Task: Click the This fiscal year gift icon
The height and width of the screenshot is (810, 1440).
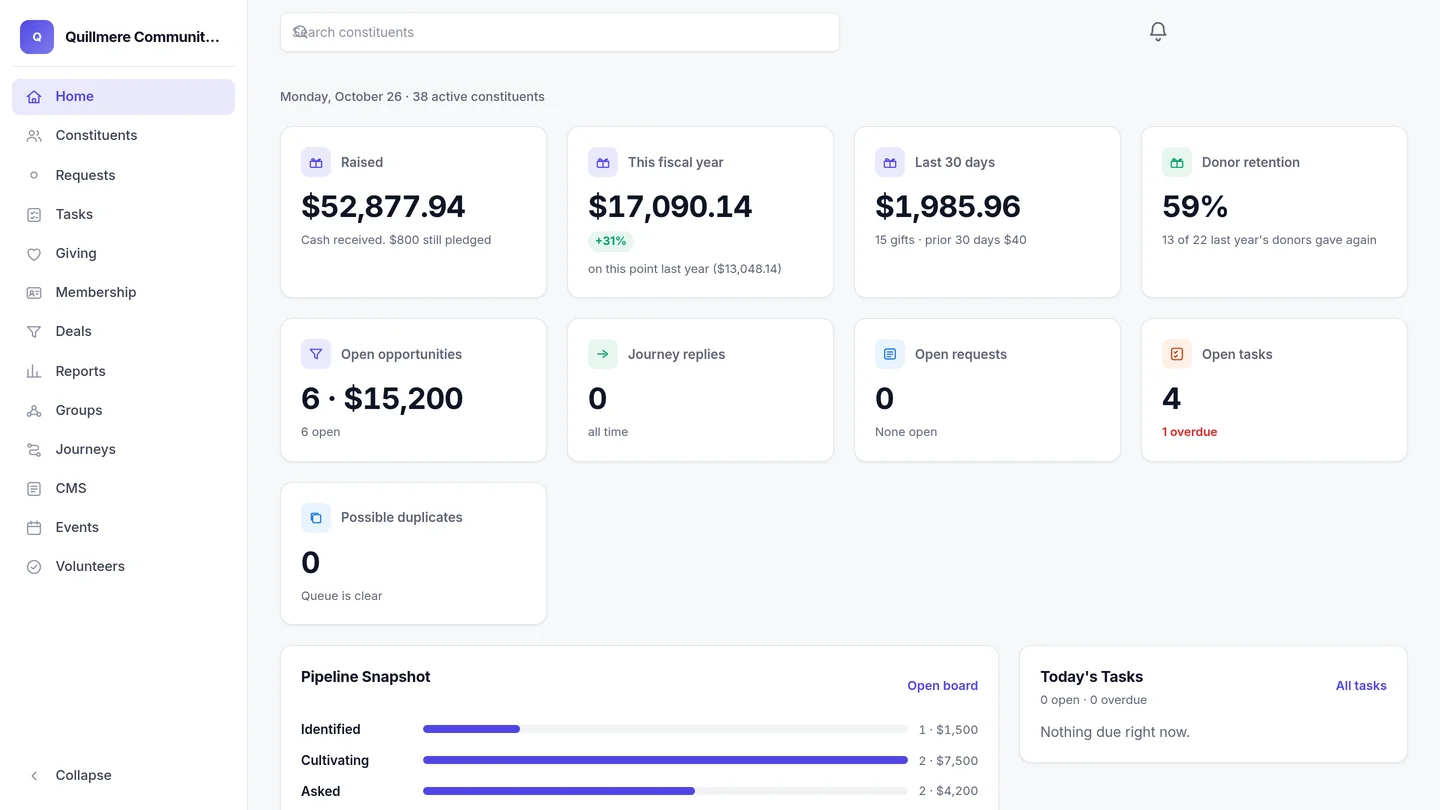Action: click(x=603, y=162)
